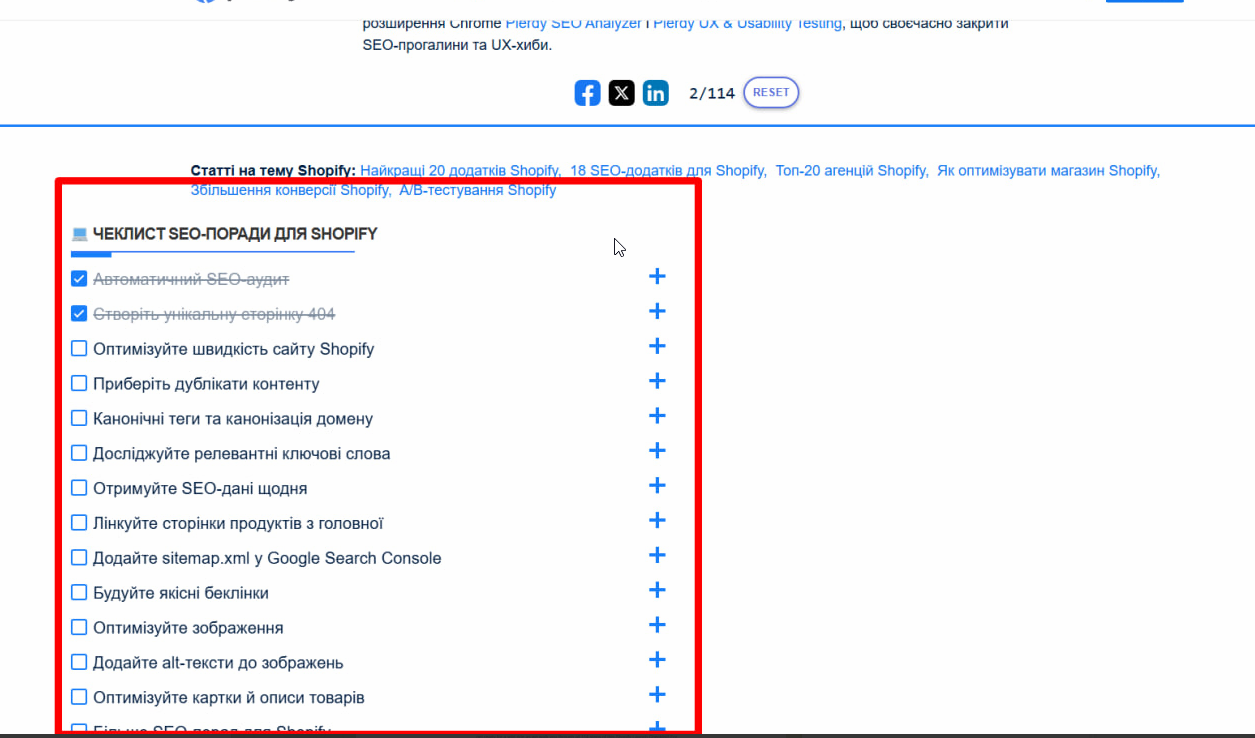1255x738 pixels.
Task: Click item text 'Досліджуйте релевантні ключові слова'
Action: [242, 454]
